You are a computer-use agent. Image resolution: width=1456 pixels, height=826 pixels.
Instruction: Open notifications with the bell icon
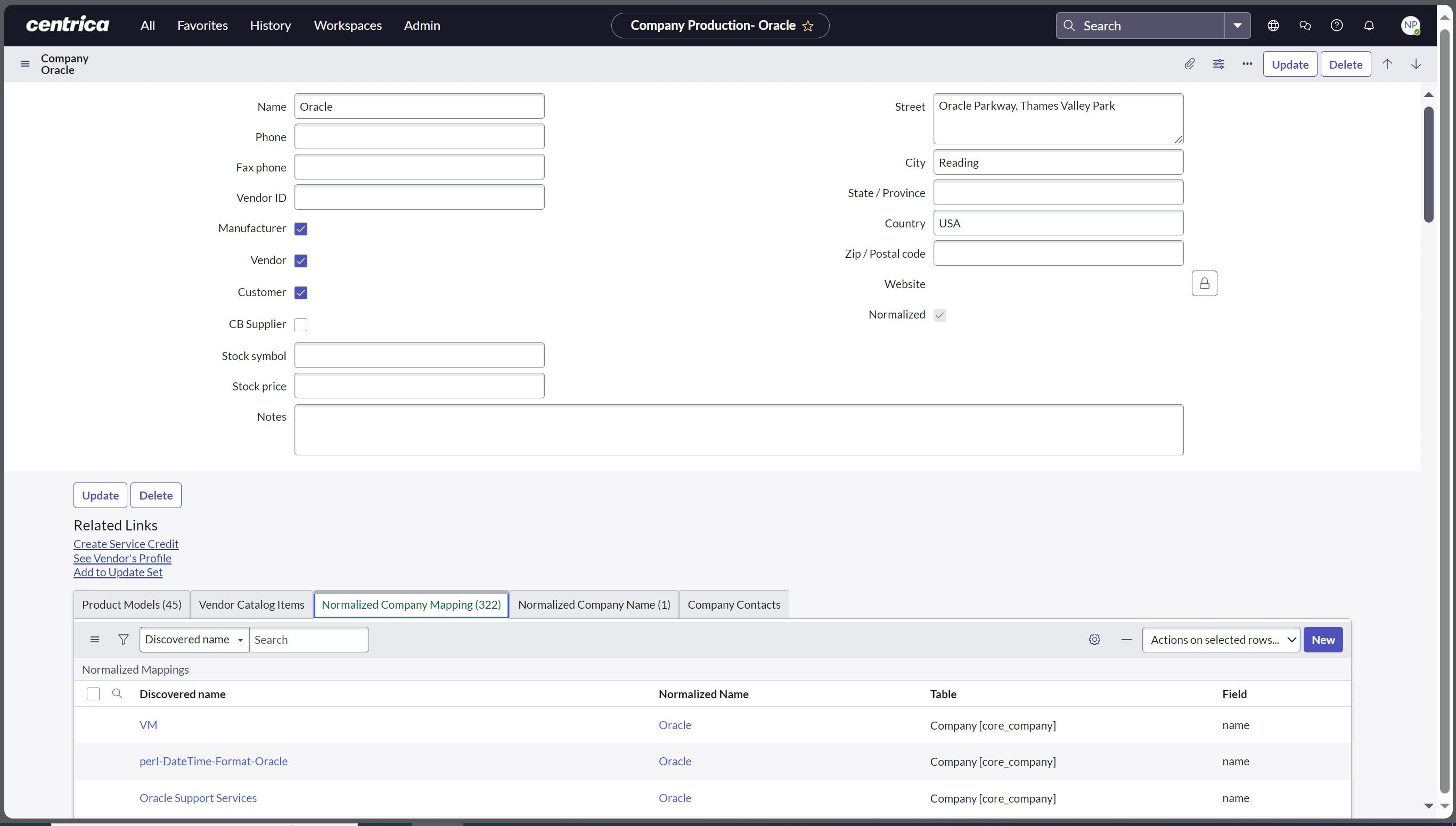[1369, 25]
